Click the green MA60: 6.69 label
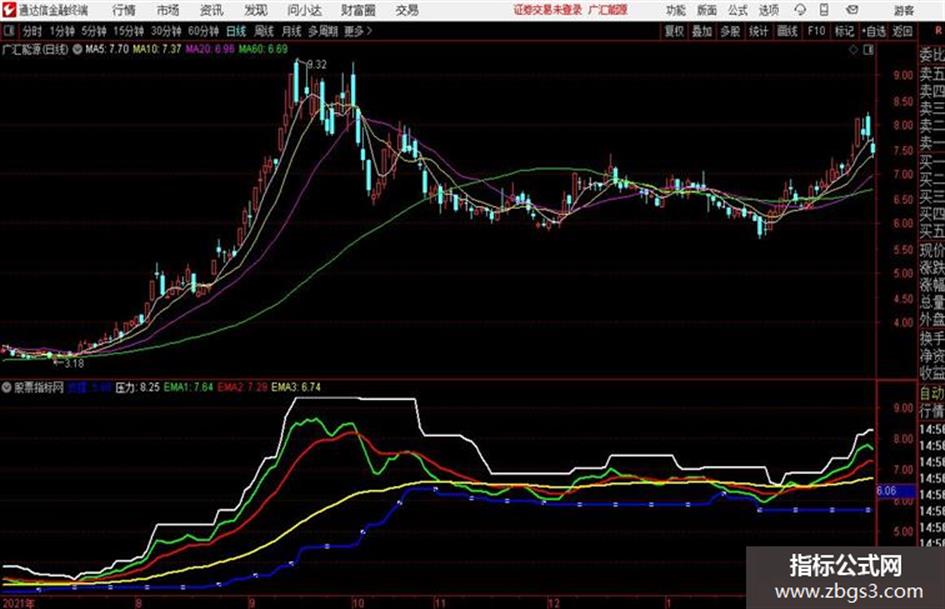945x609 pixels. (x=263, y=49)
